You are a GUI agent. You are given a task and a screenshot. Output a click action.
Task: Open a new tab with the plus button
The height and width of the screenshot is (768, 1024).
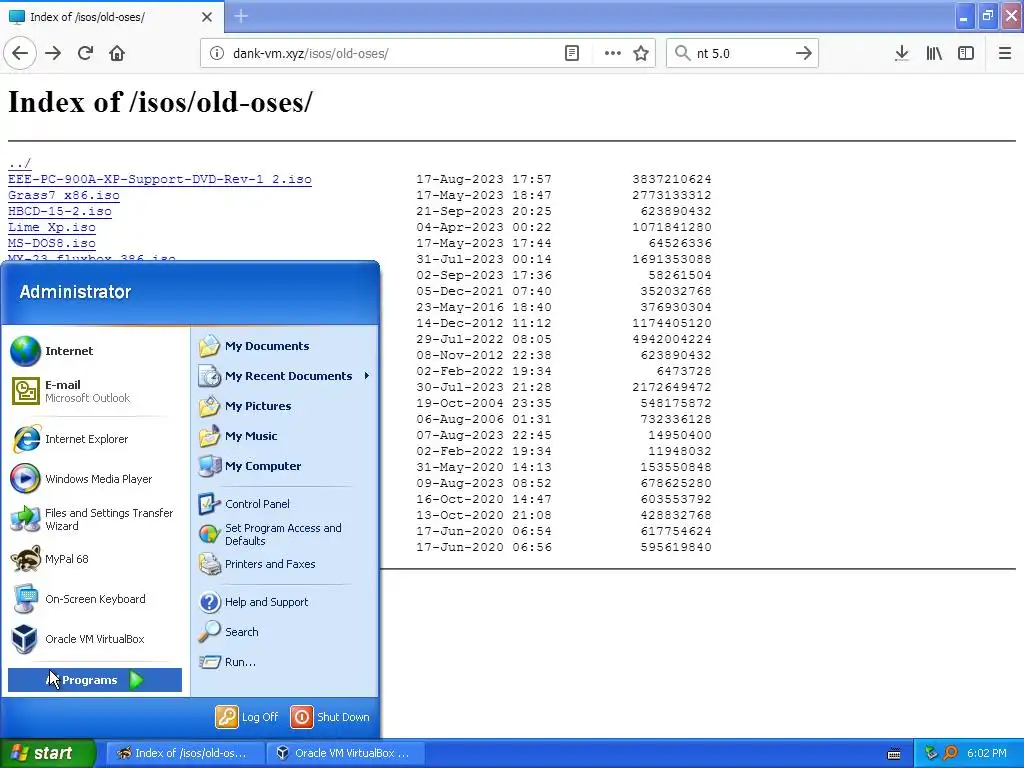tap(241, 16)
